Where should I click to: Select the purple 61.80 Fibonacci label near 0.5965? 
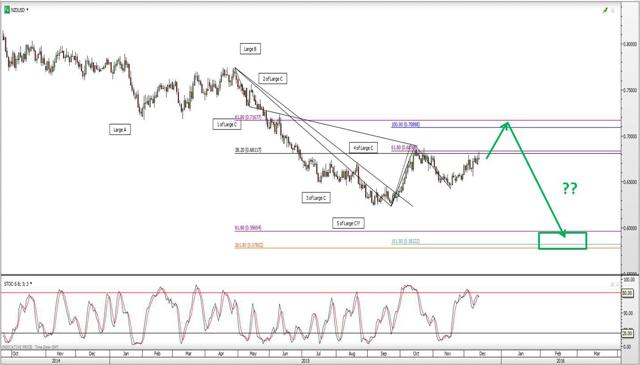tap(248, 228)
